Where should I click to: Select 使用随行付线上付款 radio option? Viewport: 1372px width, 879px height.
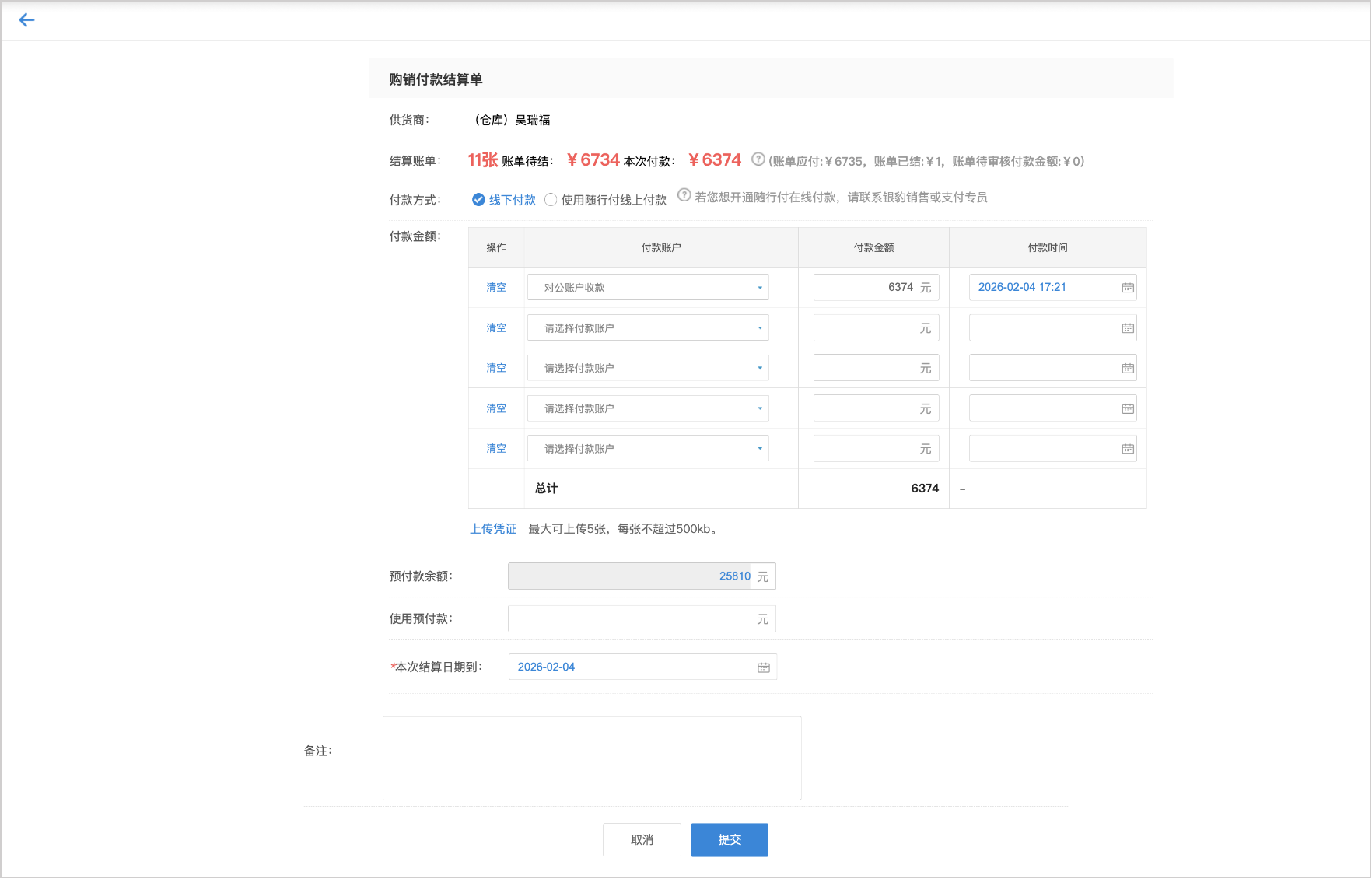pos(551,200)
